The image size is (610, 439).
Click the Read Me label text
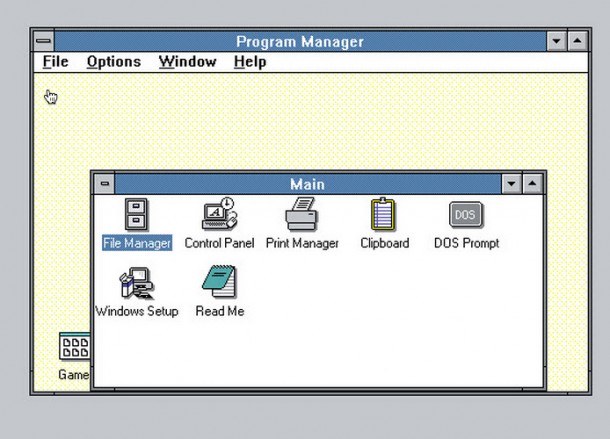(220, 311)
